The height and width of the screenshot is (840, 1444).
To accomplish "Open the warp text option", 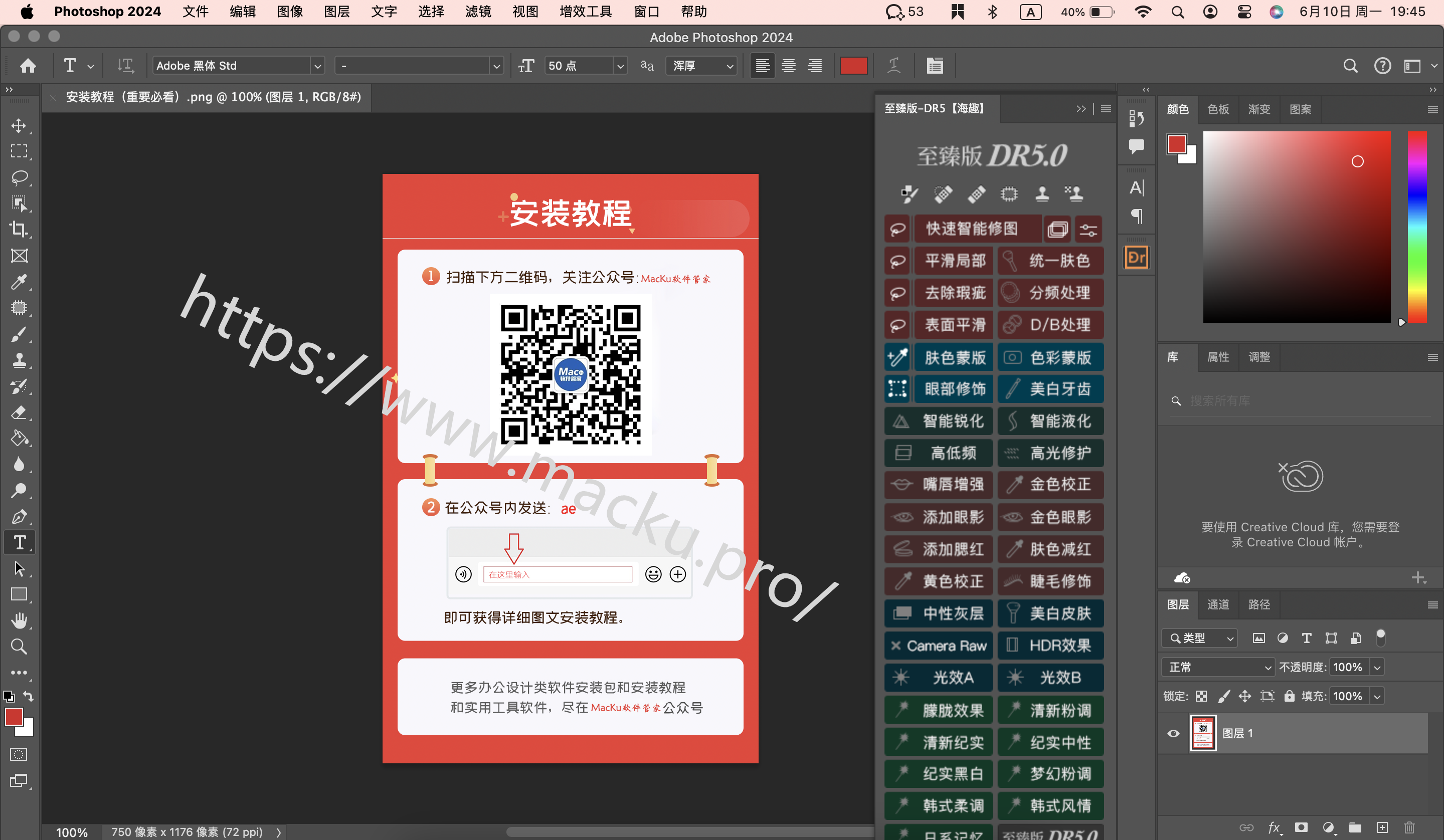I will [x=893, y=66].
